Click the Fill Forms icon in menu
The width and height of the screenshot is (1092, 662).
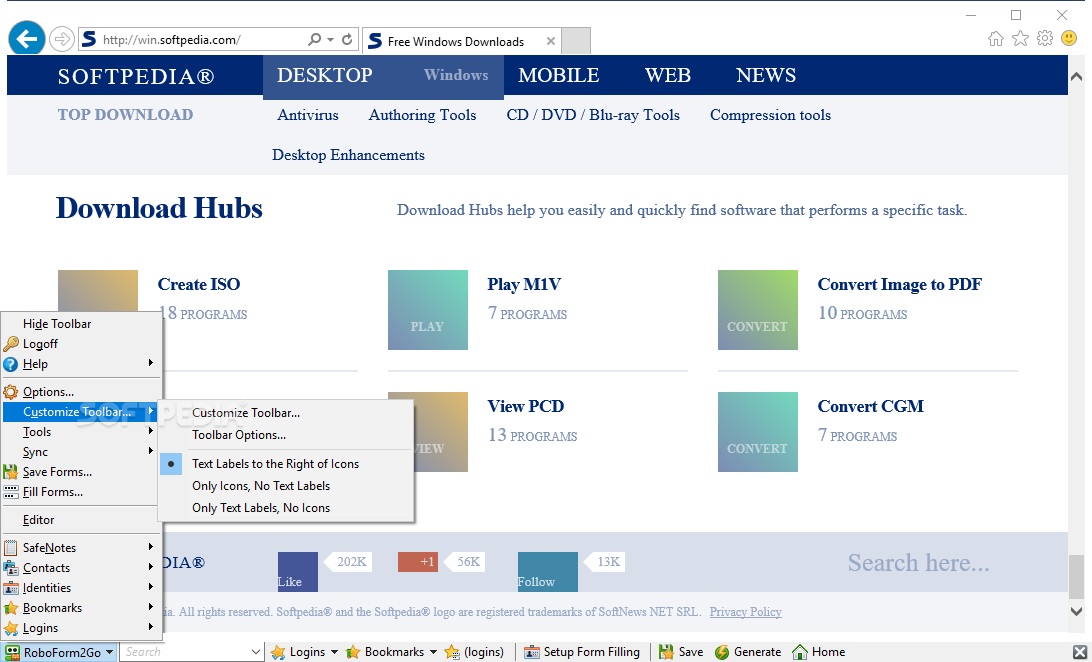(10, 492)
